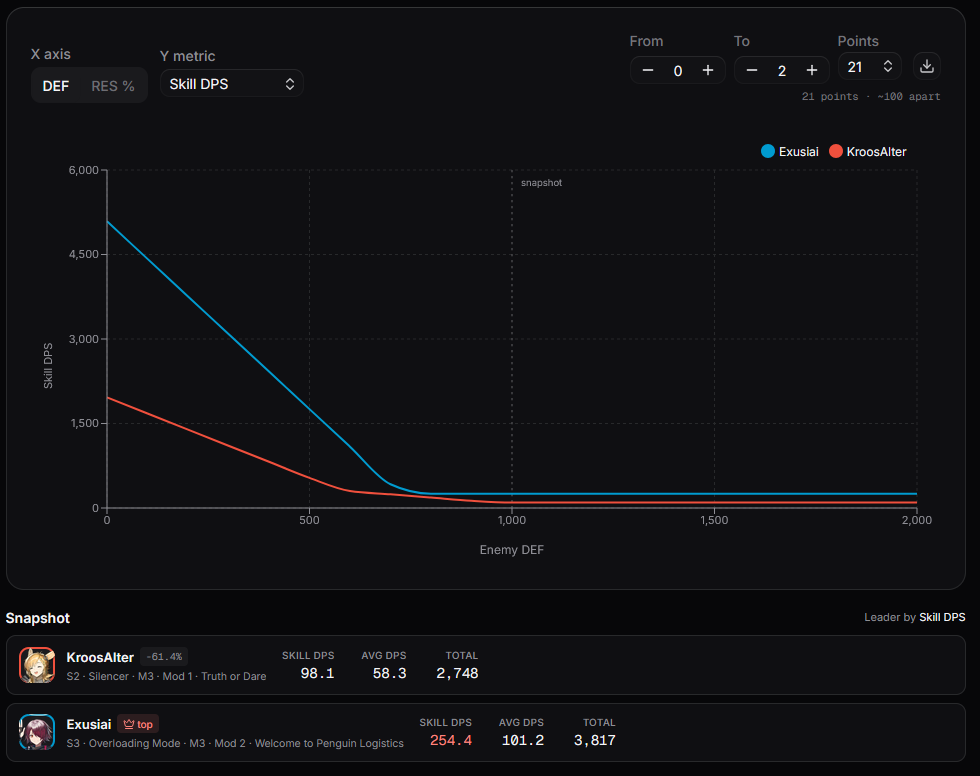Click the 'Leader by Skill DPS' text
This screenshot has height=776, width=980.
pyautogui.click(x=915, y=617)
